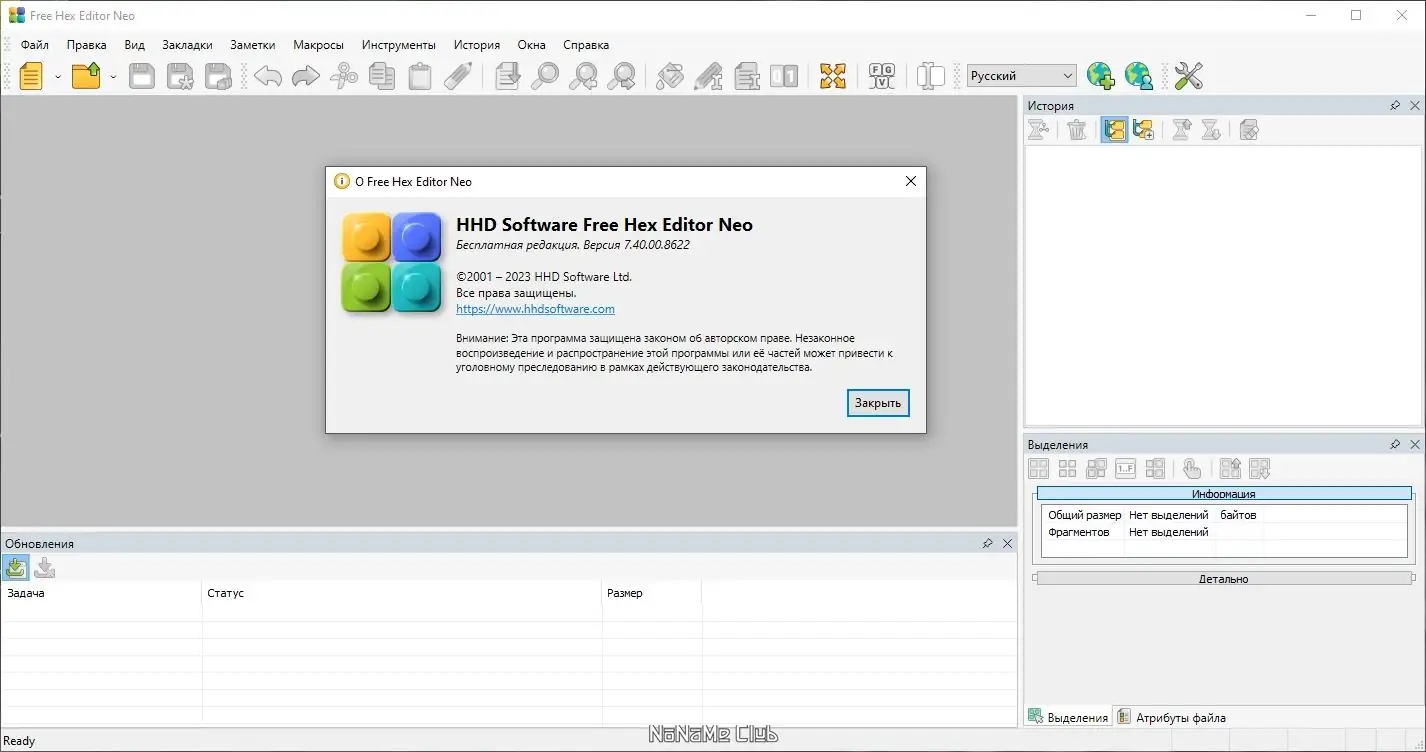Click the pencil edit toolbar icon
This screenshot has height=752, width=1426.
pyautogui.click(x=458, y=76)
